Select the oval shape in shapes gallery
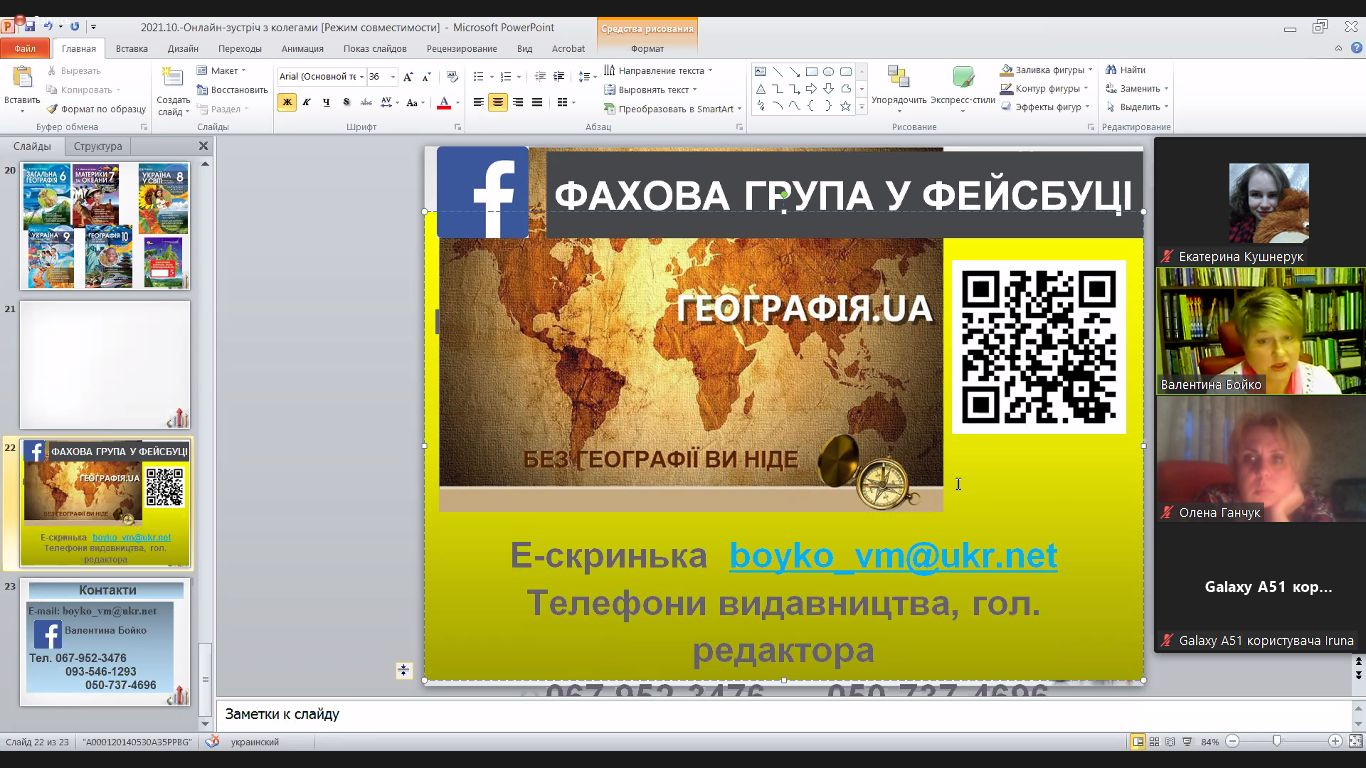 click(829, 72)
